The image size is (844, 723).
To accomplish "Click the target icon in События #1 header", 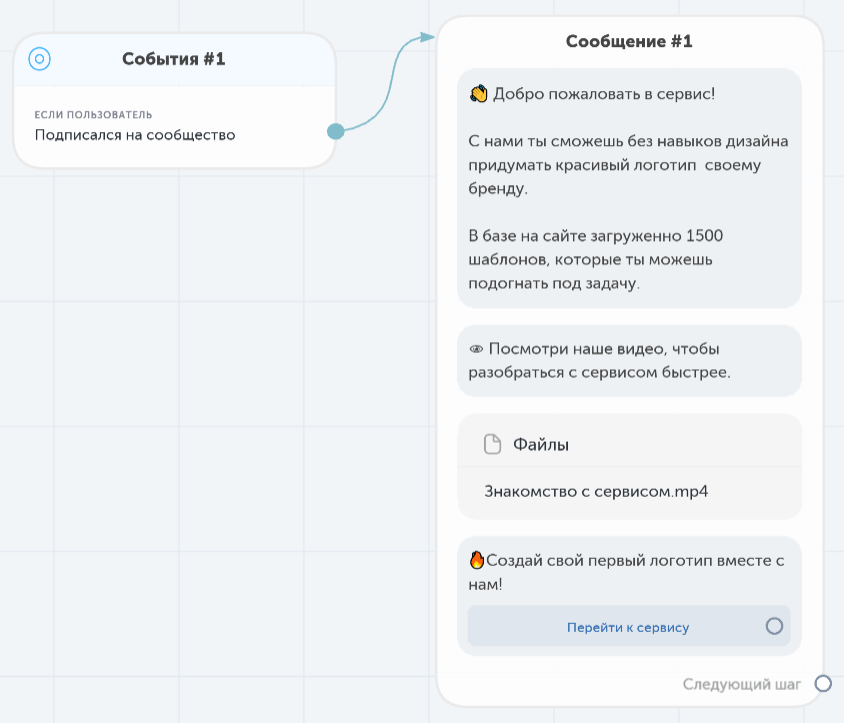I will click(x=39, y=59).
